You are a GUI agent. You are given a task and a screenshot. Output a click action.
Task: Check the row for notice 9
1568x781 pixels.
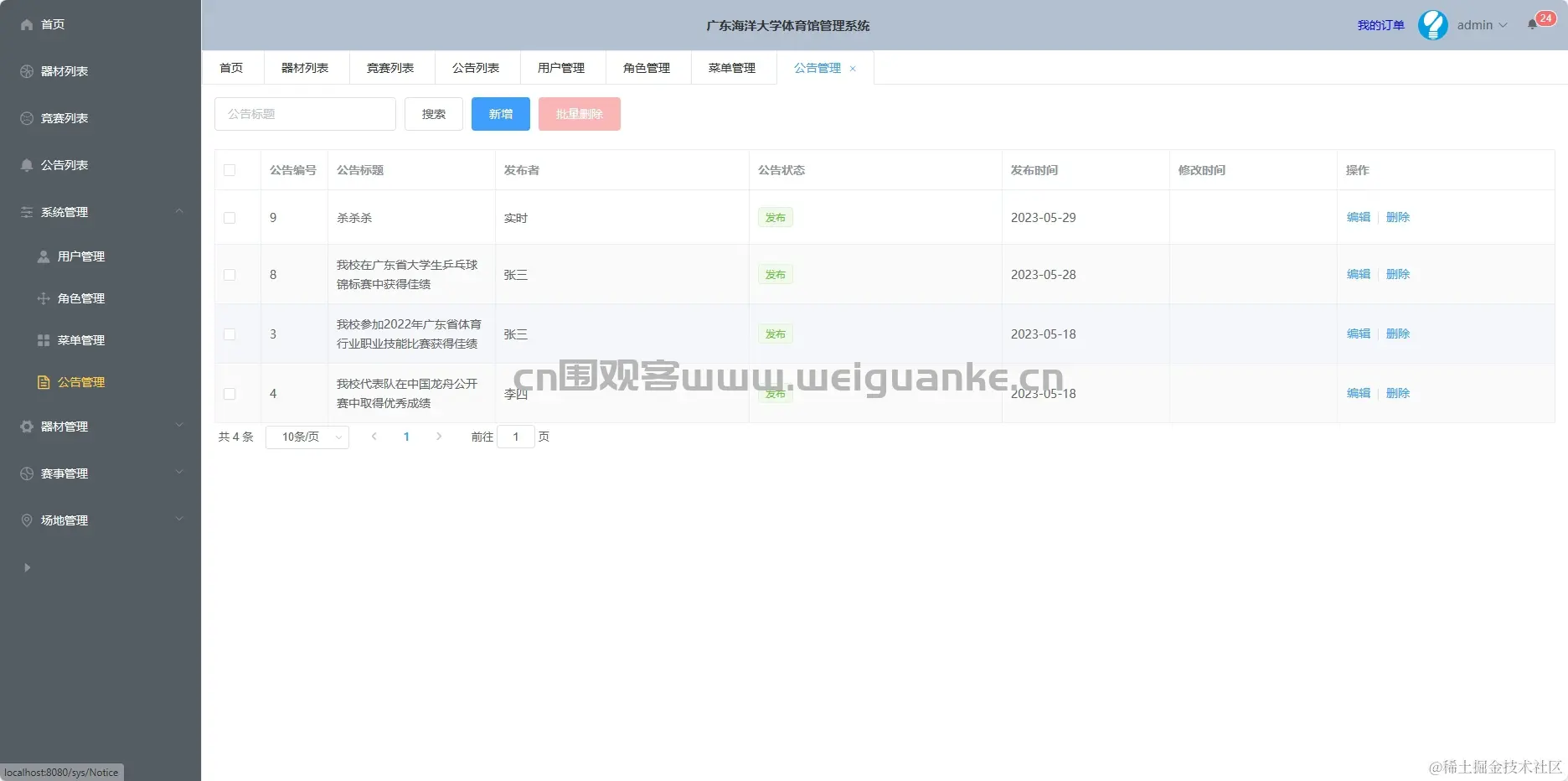click(230, 218)
